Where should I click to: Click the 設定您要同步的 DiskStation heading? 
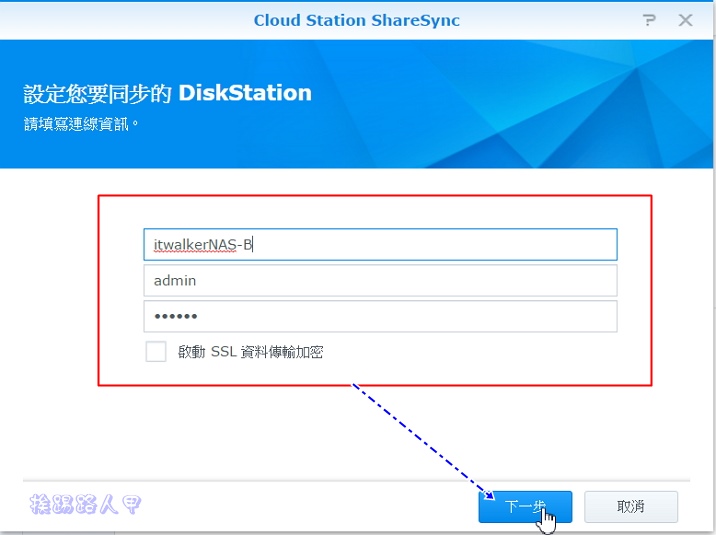pos(168,93)
